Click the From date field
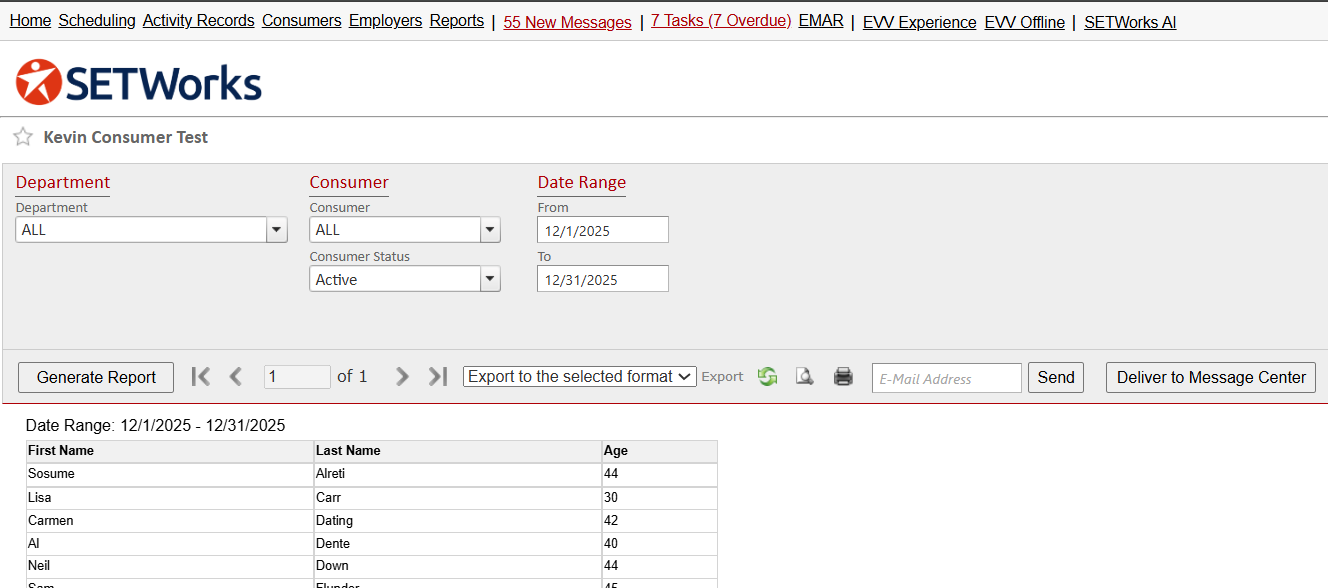The width and height of the screenshot is (1328, 588). point(602,230)
